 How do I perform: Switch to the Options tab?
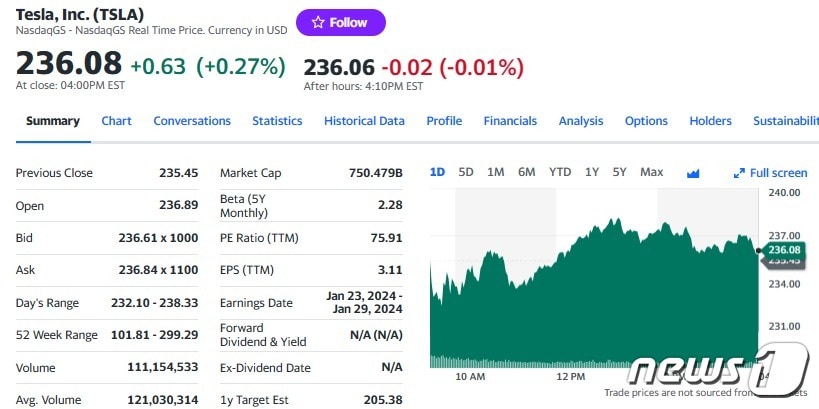[x=646, y=121]
